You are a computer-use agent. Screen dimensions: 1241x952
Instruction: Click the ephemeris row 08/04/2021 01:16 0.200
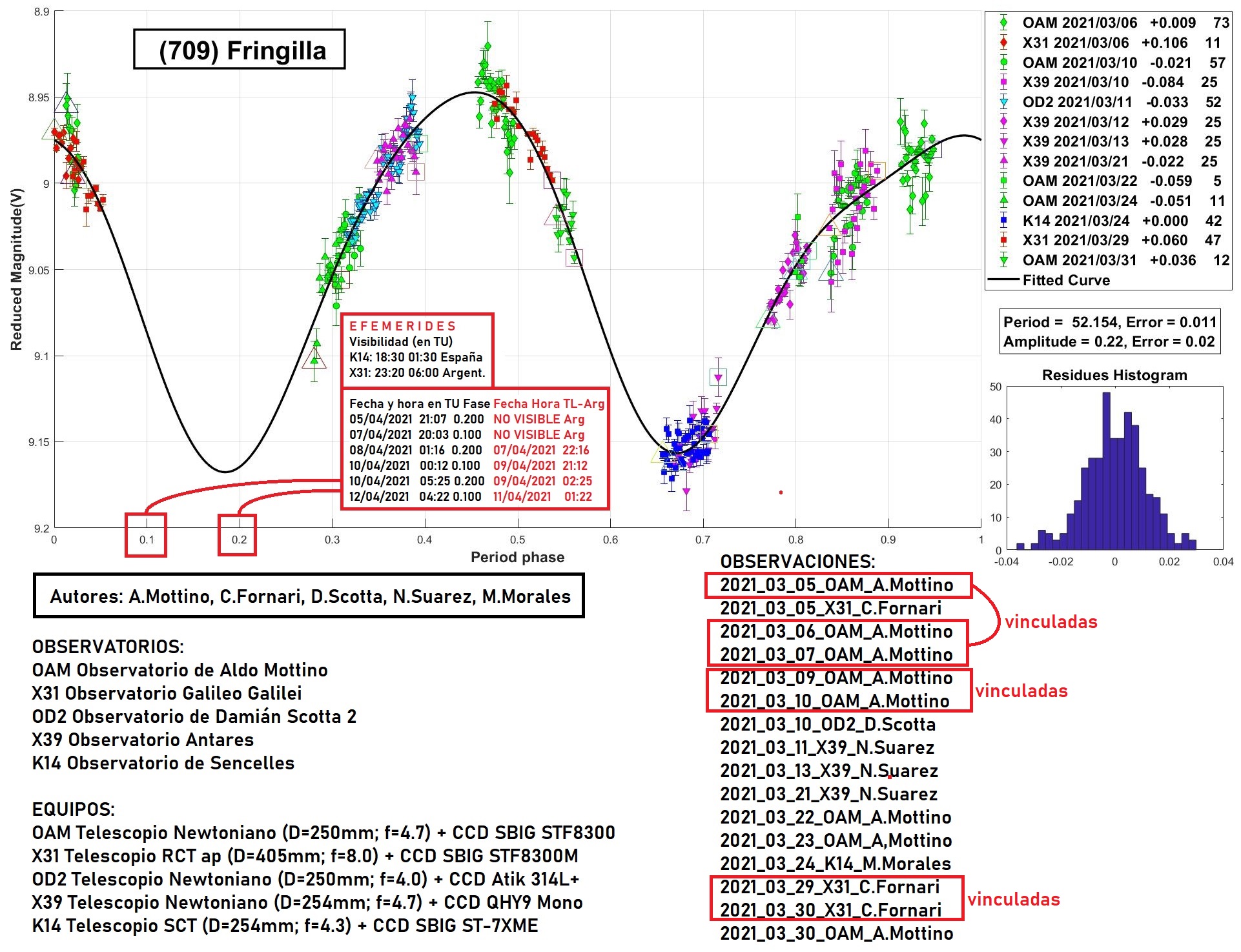[x=416, y=450]
